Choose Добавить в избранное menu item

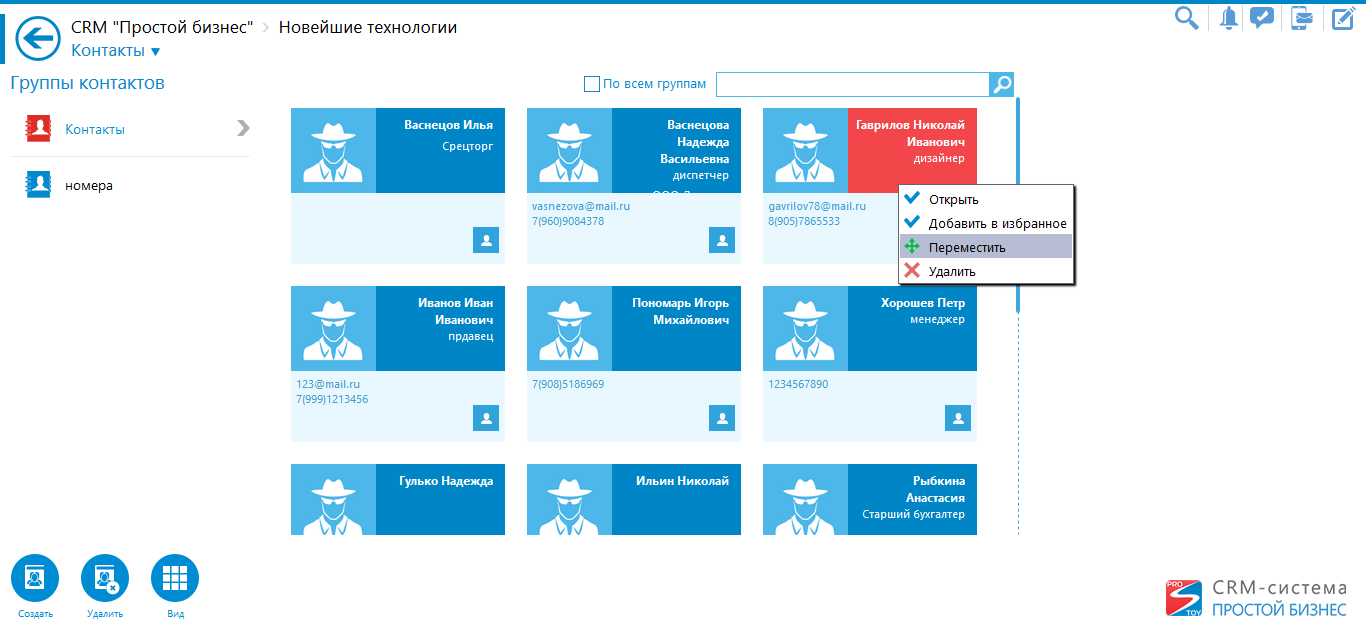[x=986, y=223]
